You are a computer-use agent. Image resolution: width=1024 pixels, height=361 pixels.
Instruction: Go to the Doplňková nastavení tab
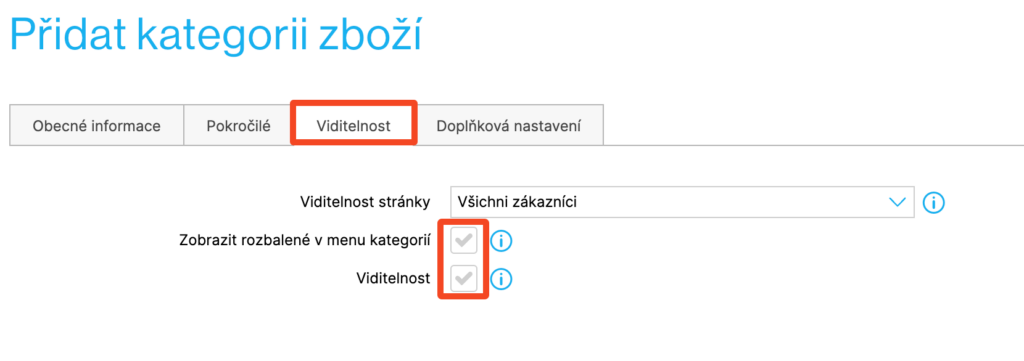pos(509,125)
